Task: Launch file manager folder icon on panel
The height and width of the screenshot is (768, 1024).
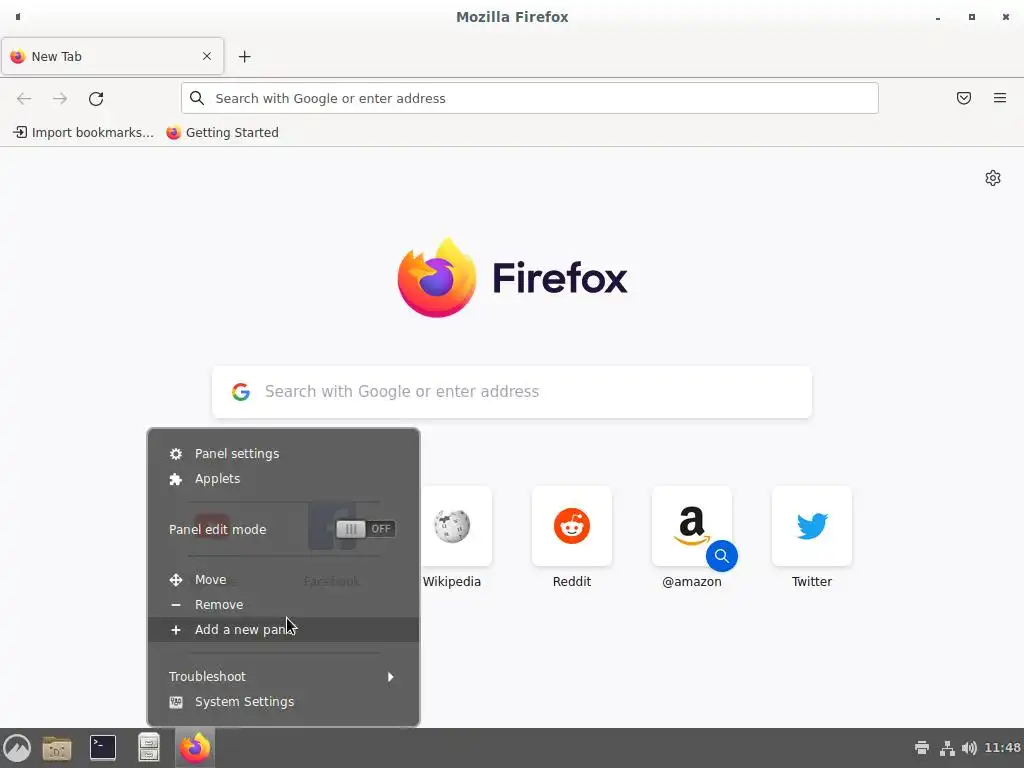Action: (x=57, y=748)
